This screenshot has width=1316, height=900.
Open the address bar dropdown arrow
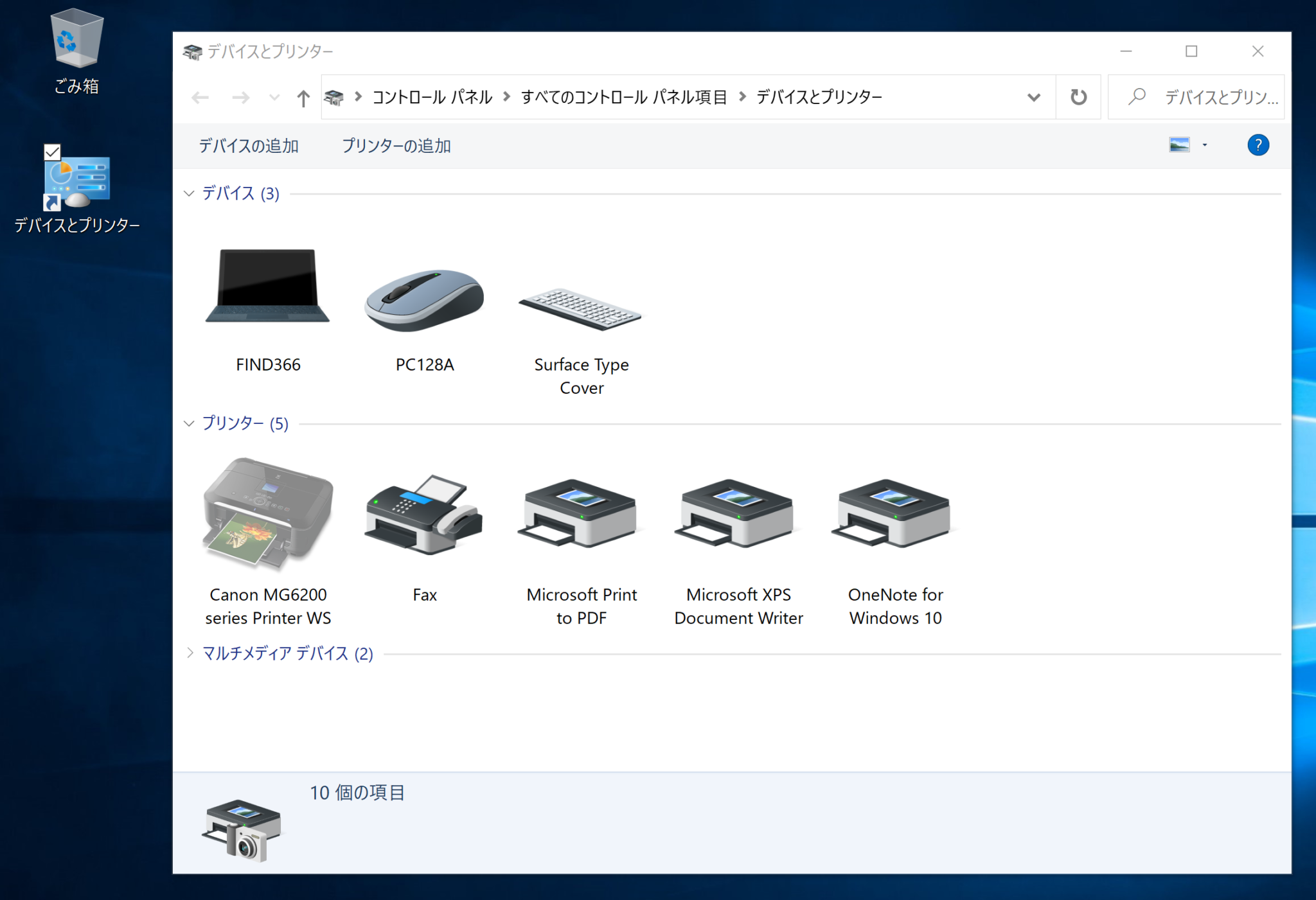coord(1033,97)
